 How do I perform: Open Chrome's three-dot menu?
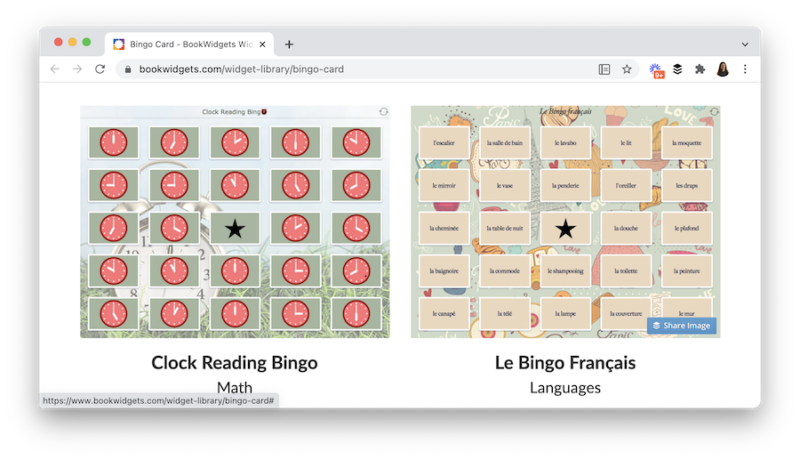(745, 69)
